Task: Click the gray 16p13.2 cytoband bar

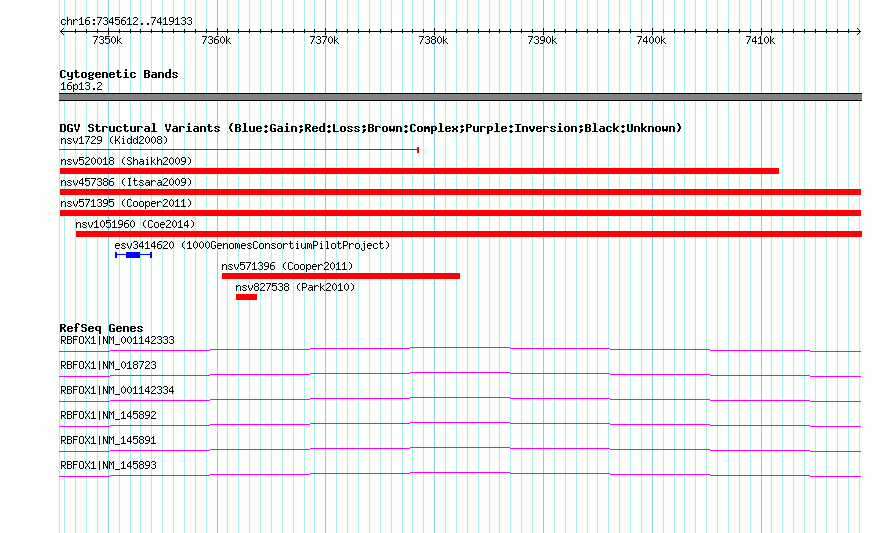Action: click(460, 97)
